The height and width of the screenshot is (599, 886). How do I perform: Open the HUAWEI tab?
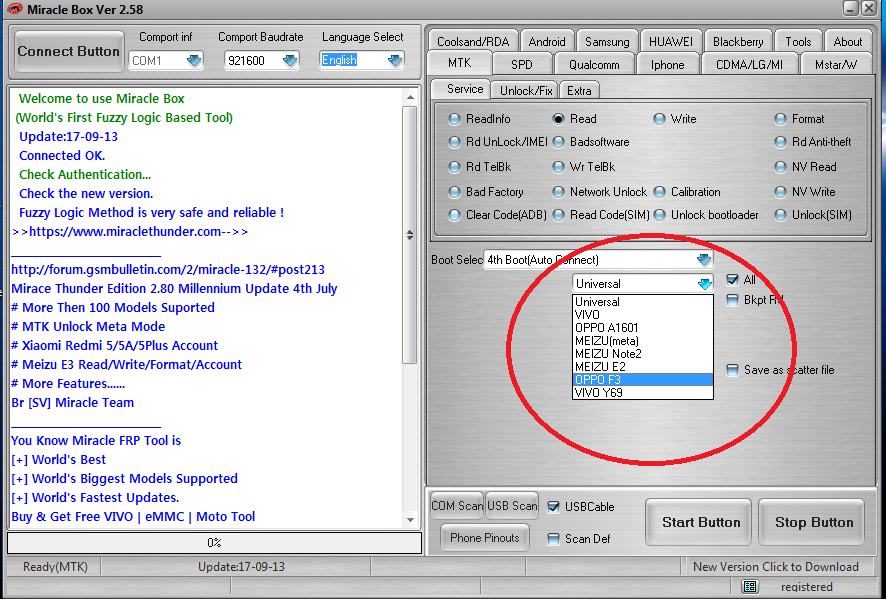[x=671, y=42]
